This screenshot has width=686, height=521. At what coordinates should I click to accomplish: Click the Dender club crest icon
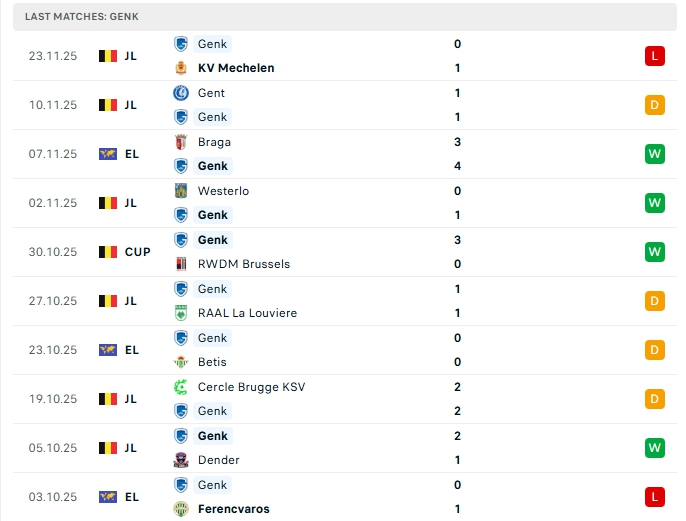tap(181, 460)
